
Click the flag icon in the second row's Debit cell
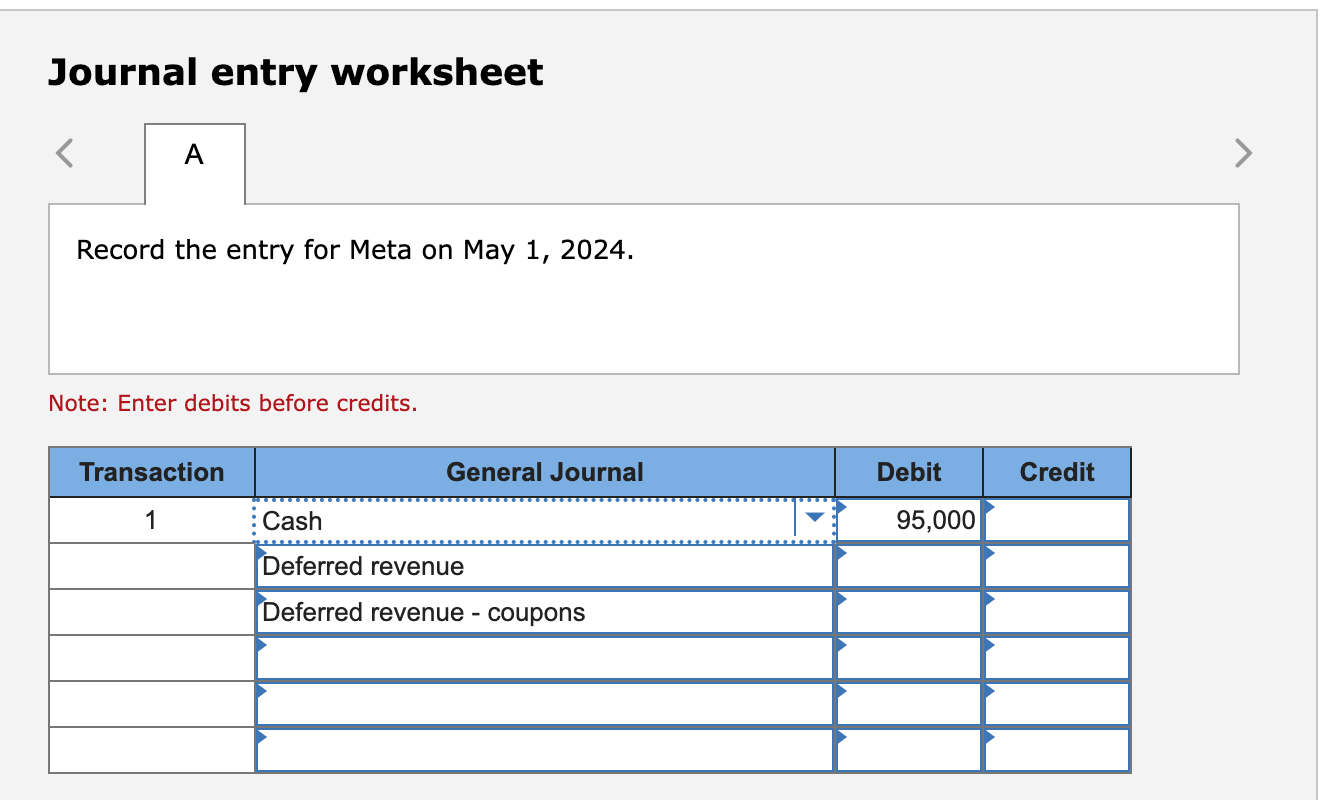click(x=841, y=554)
